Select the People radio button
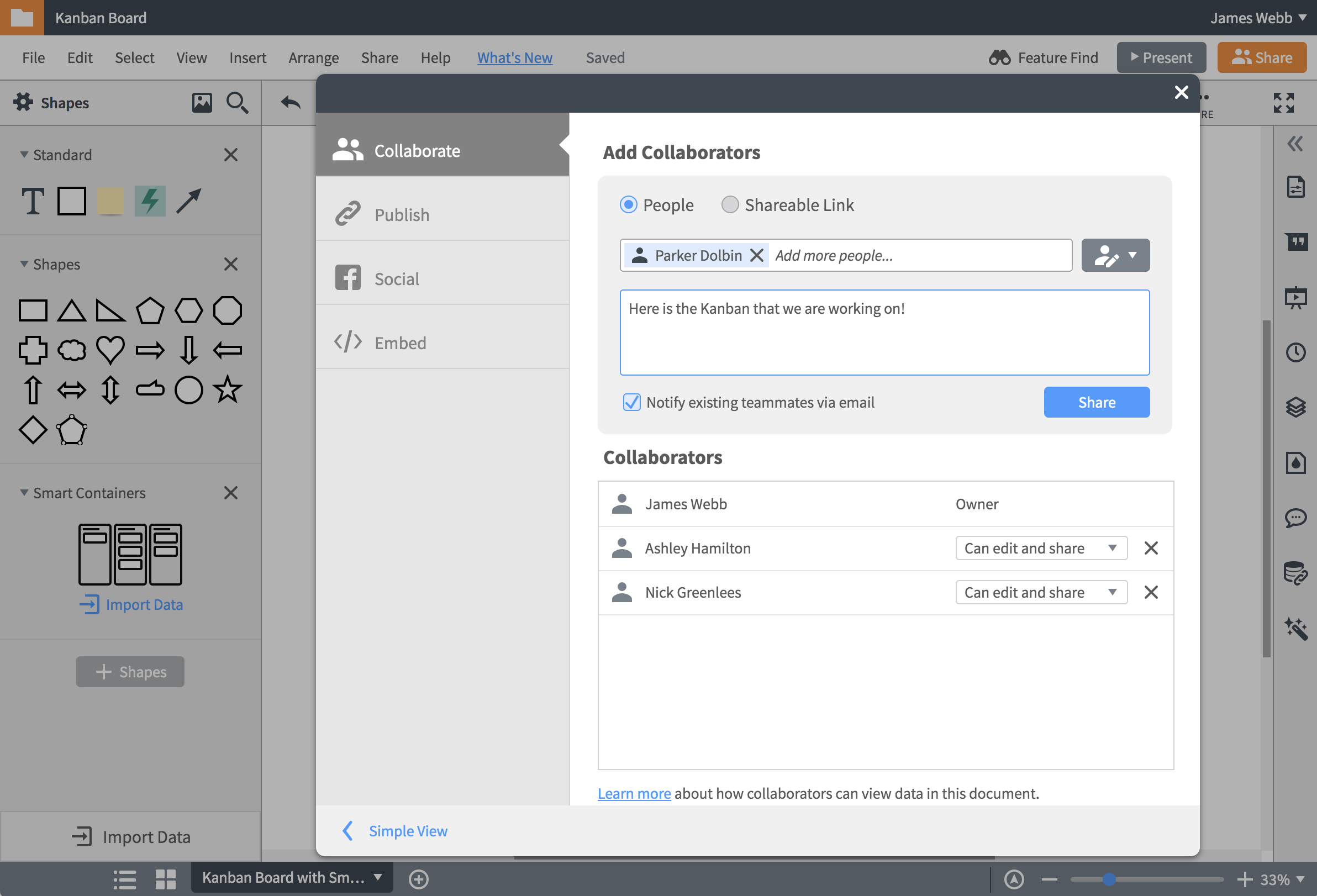Viewport: 1317px width, 896px height. (629, 204)
